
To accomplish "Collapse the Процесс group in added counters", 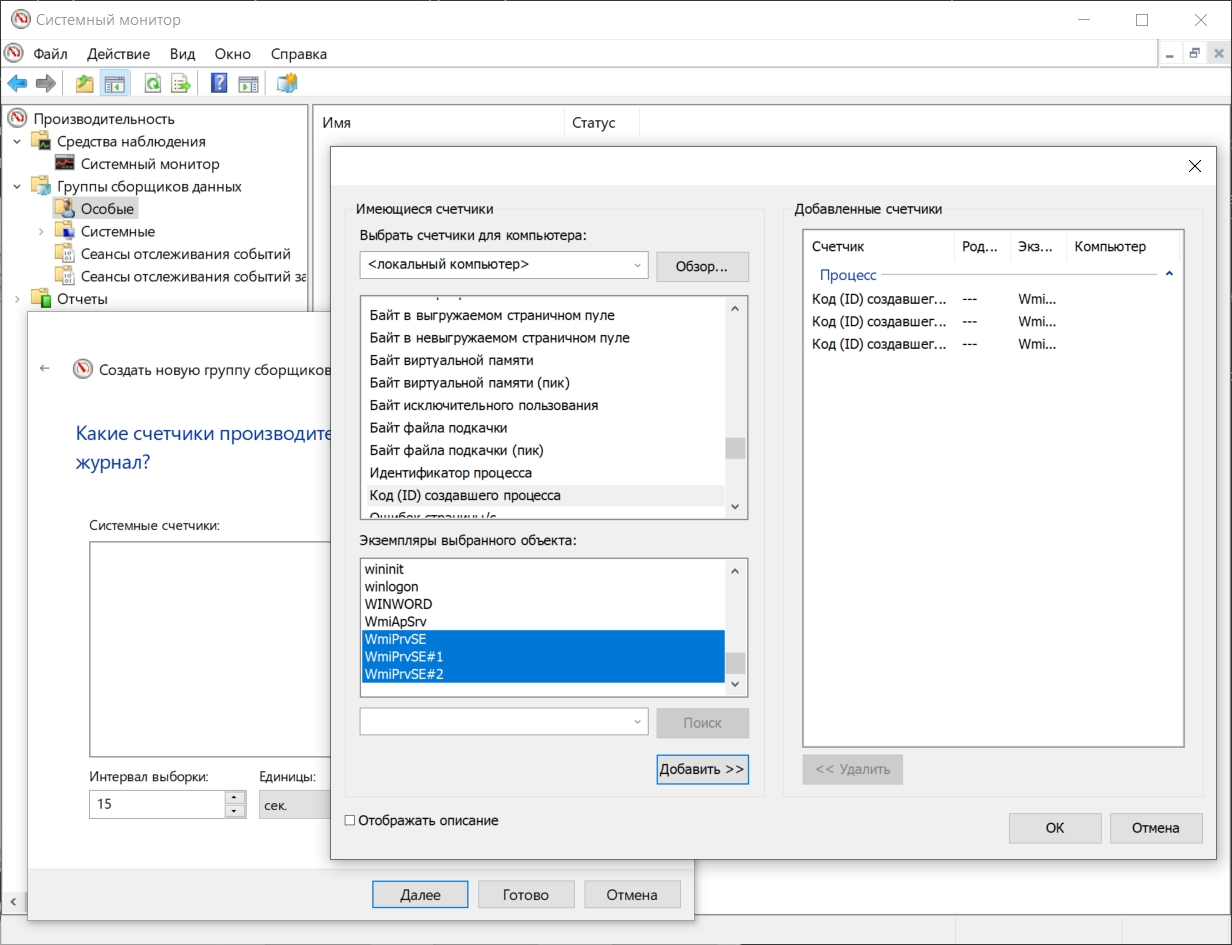I will 1169,274.
